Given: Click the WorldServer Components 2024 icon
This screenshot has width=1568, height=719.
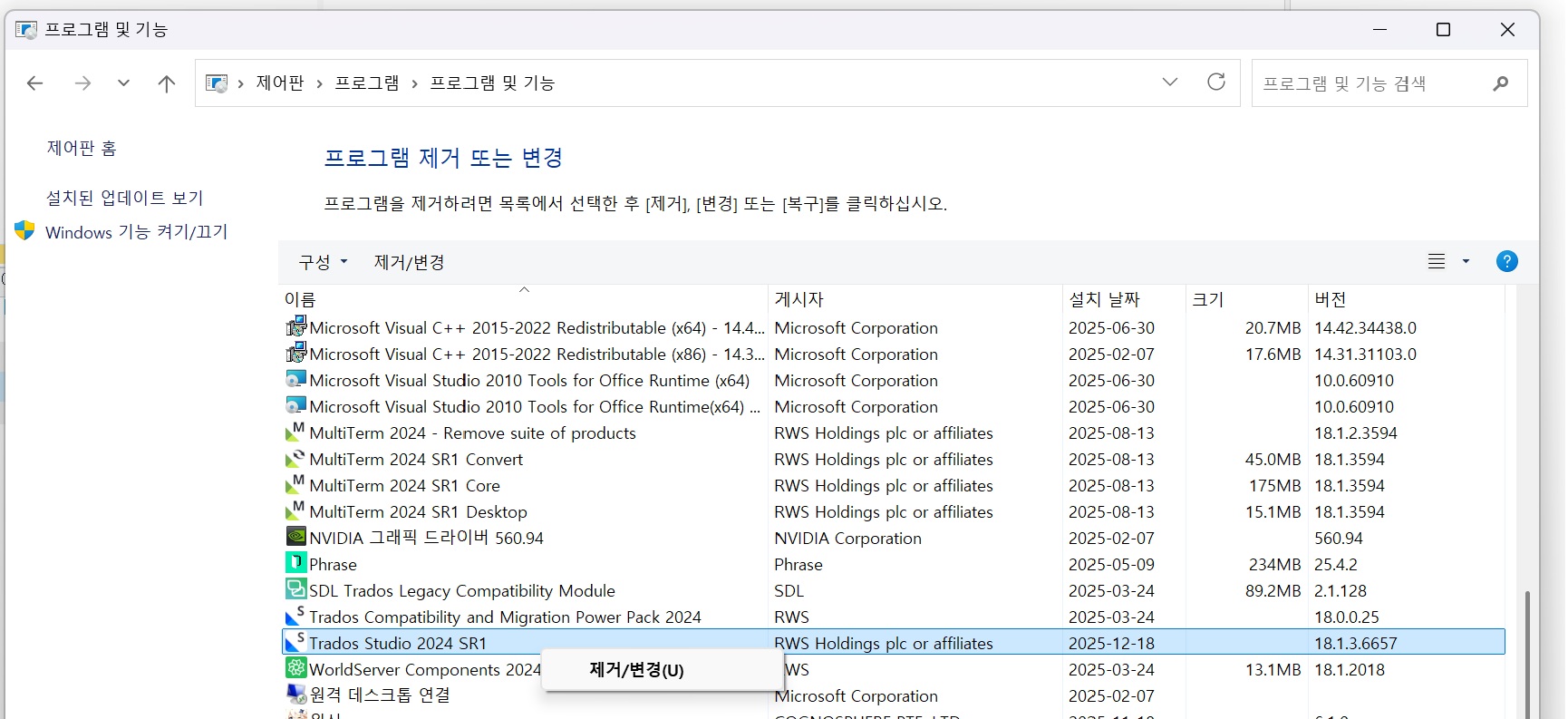Looking at the screenshot, I should 295,668.
